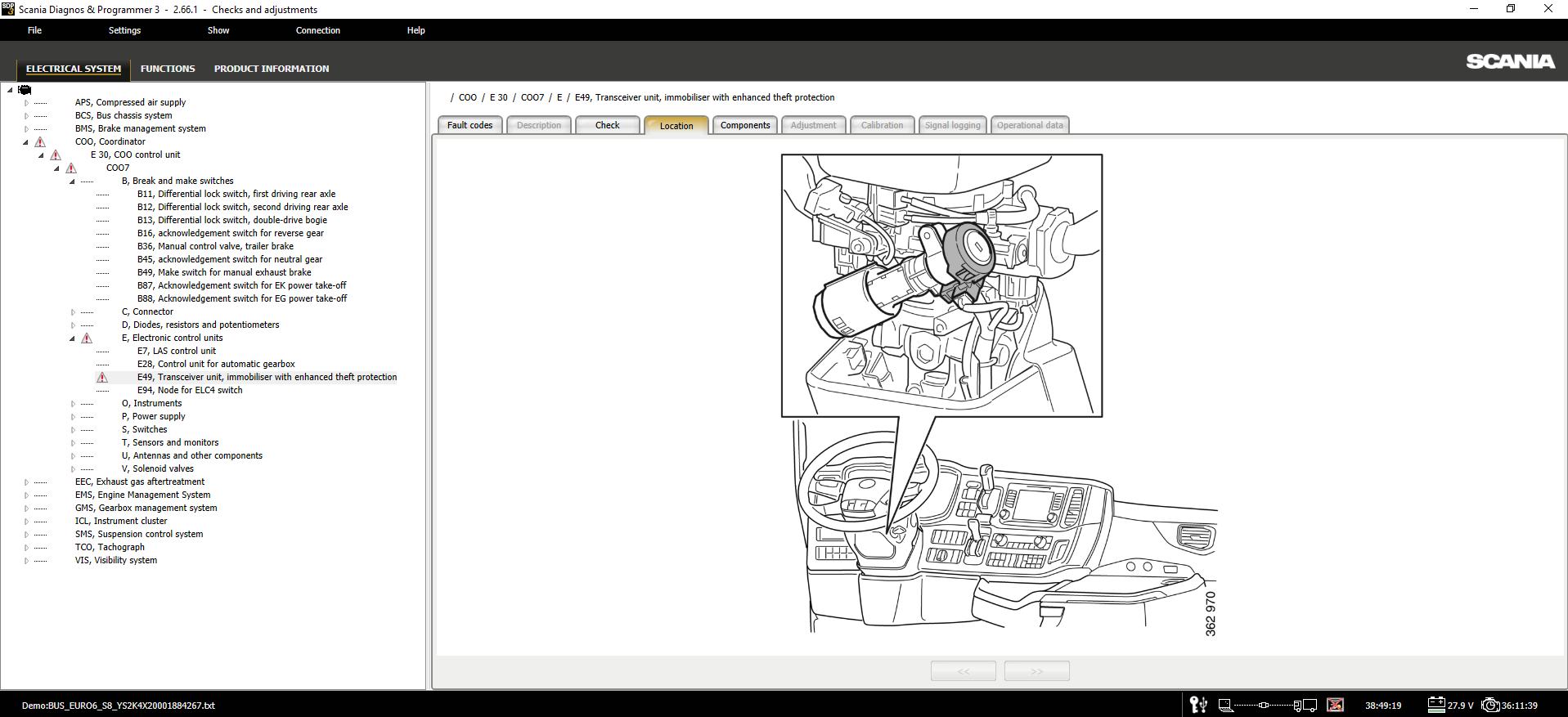Open the Connection menu
Image resolution: width=1568 pixels, height=717 pixels.
[x=317, y=30]
